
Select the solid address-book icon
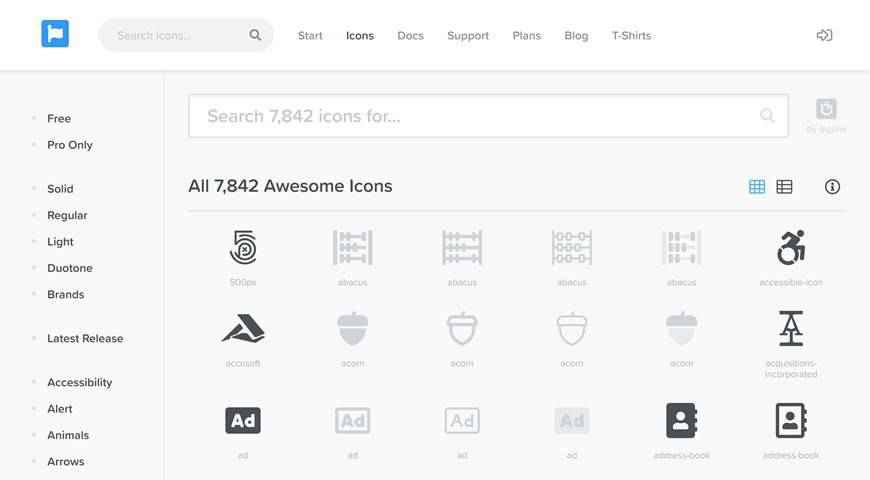(x=681, y=421)
